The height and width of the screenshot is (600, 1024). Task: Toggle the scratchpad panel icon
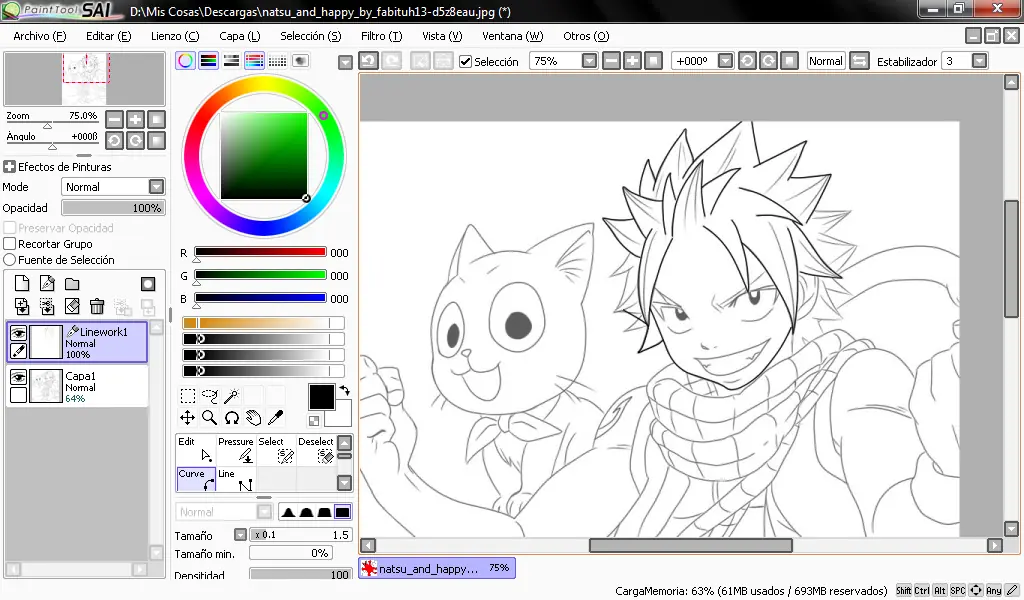[x=300, y=61]
